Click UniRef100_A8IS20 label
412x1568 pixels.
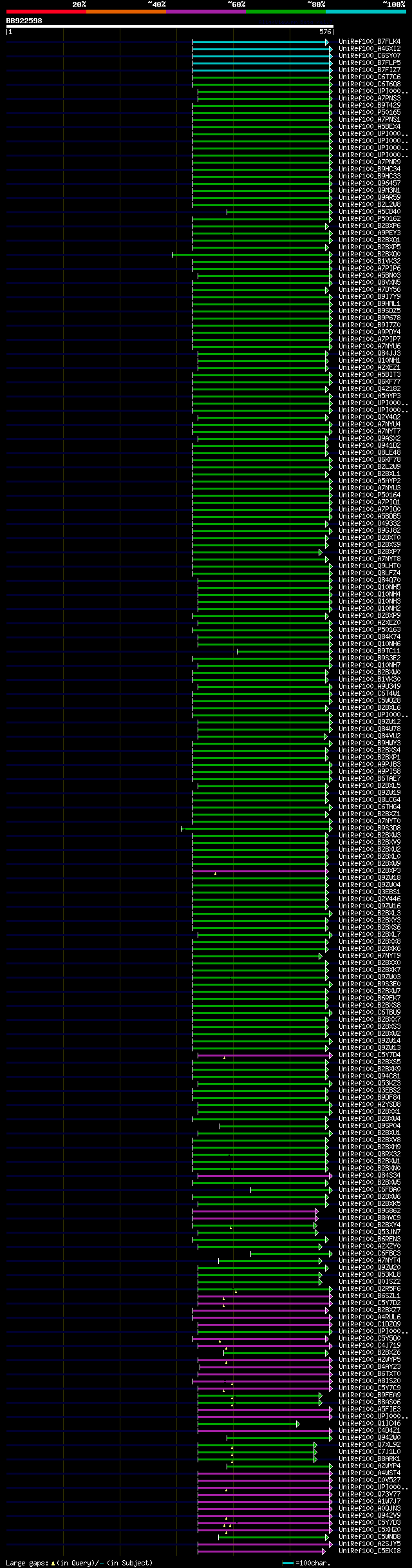pos(370,1381)
